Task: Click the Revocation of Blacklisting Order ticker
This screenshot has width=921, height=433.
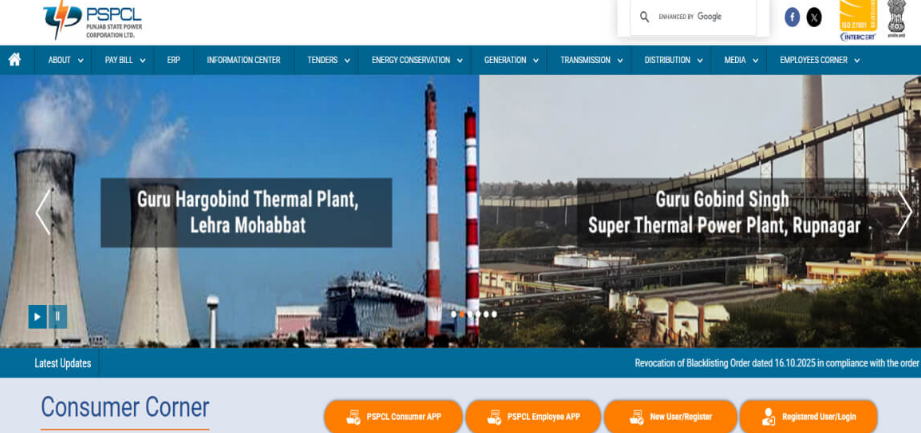Action: pyautogui.click(x=777, y=363)
